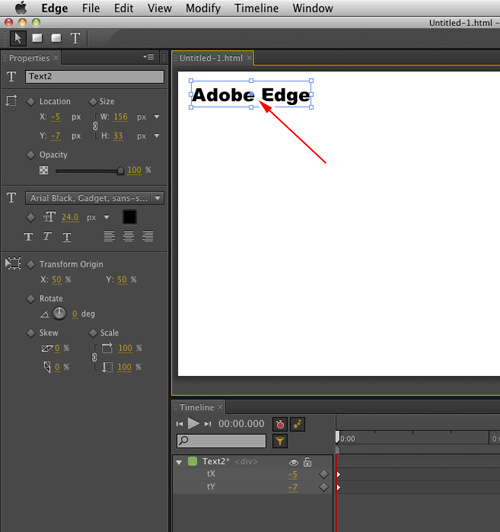Viewport: 500px width, 532px height.
Task: Jump to timeline start
Action: coord(179,424)
